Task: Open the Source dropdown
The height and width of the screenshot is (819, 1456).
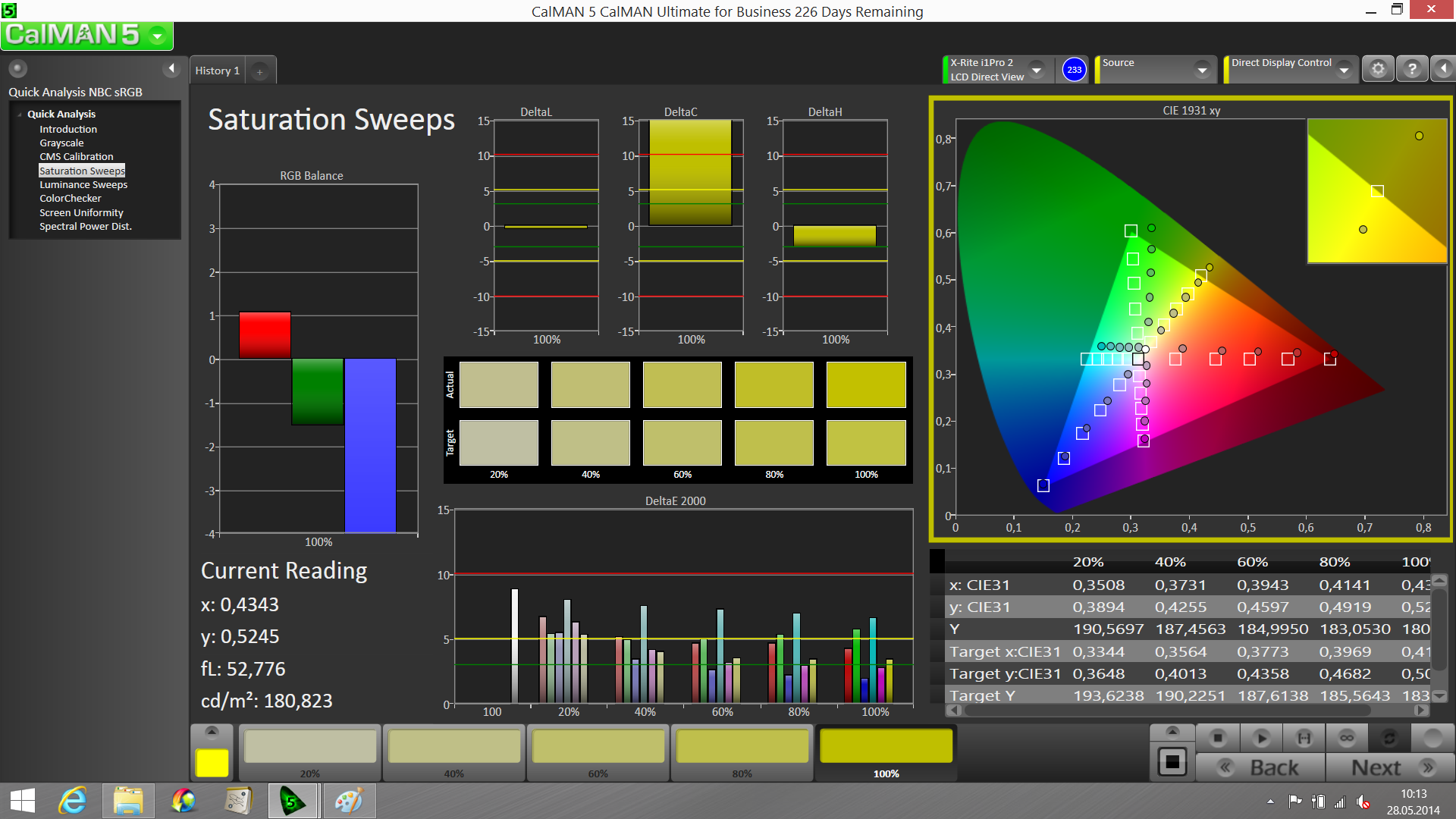Action: point(1201,70)
